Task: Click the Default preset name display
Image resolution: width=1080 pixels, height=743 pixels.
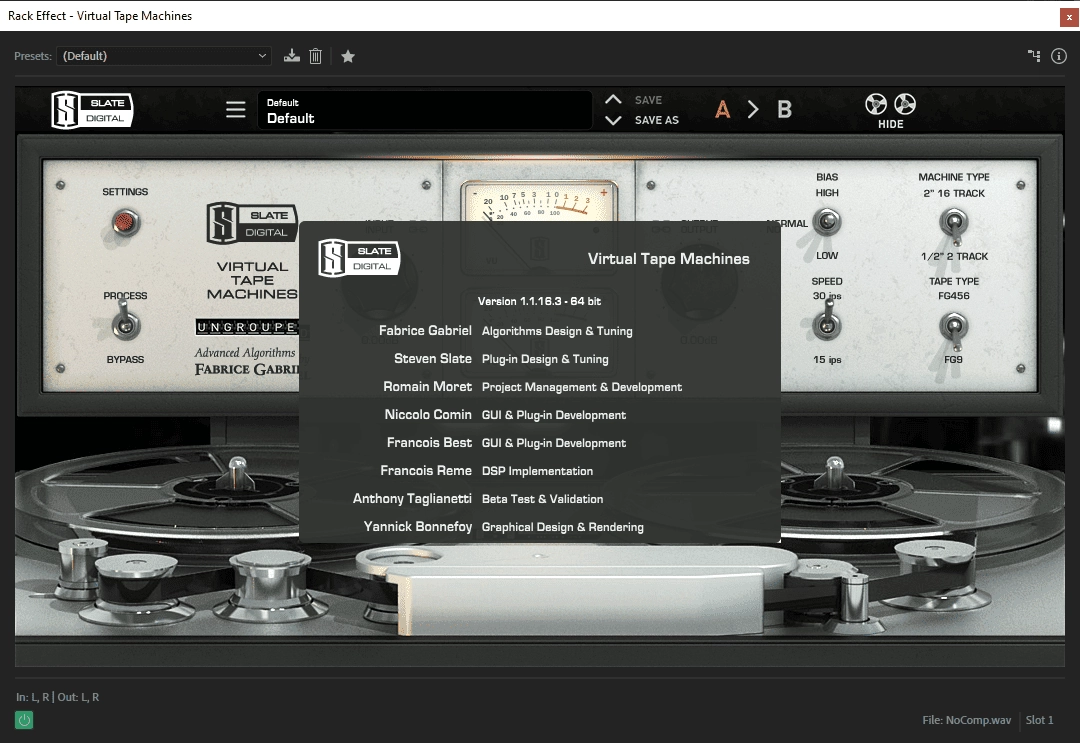Action: 425,110
